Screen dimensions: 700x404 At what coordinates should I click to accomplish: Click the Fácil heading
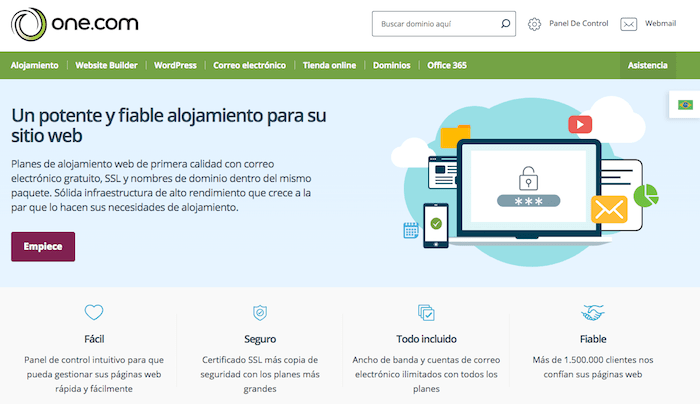click(x=94, y=339)
